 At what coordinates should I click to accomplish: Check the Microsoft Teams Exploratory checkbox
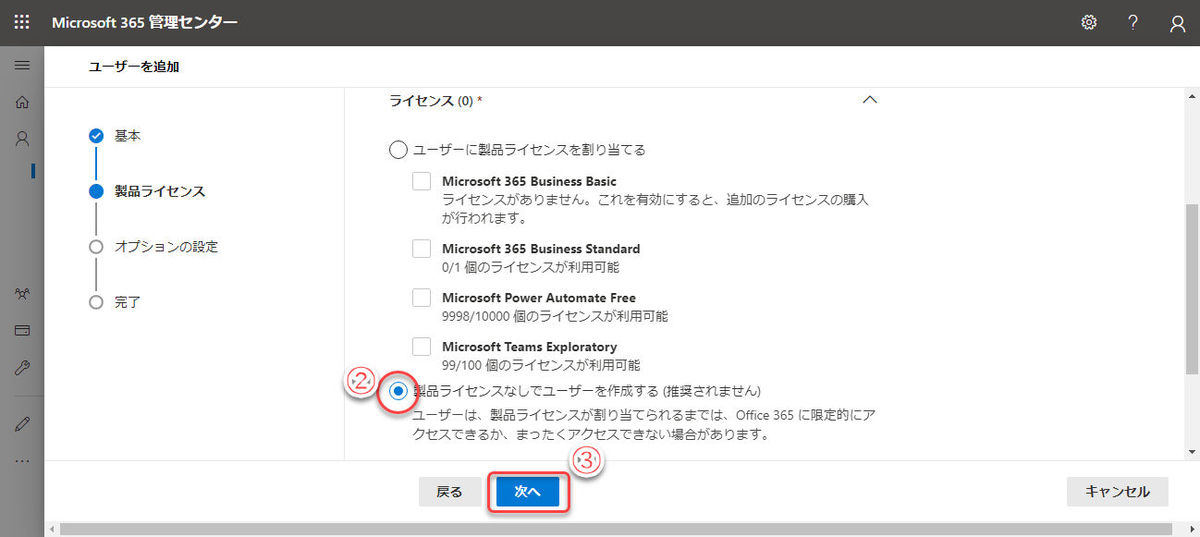(422, 347)
